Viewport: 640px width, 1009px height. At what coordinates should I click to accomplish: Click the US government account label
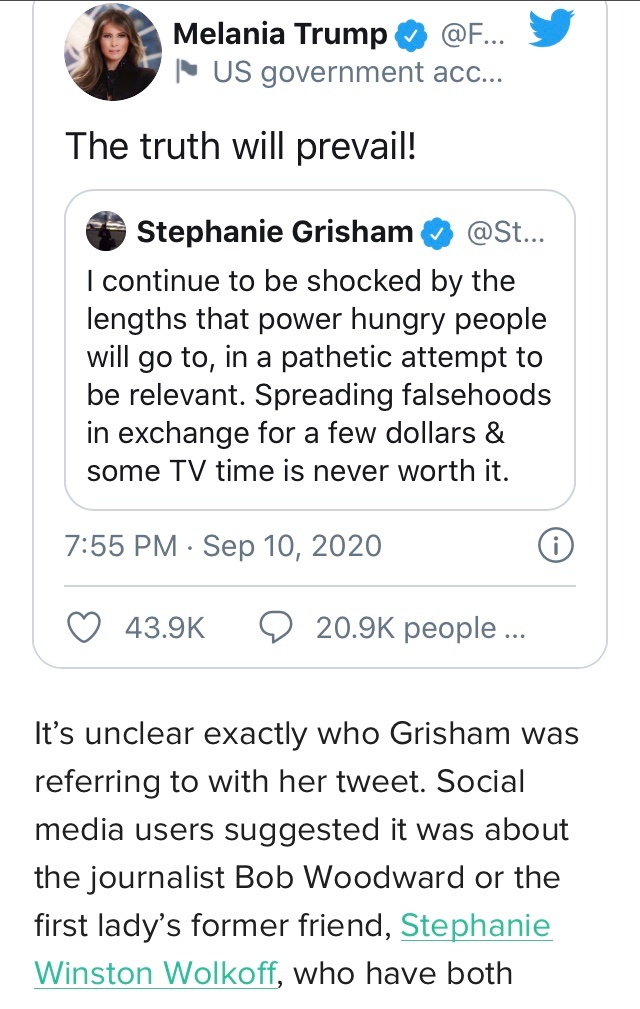(357, 72)
